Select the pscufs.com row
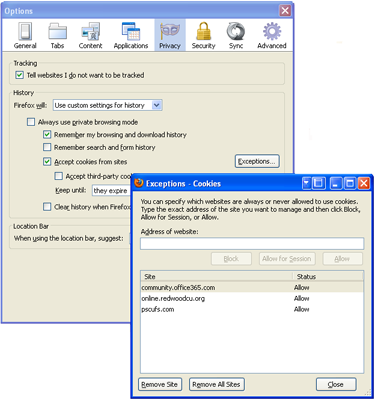375x400 pixels. 252,309
